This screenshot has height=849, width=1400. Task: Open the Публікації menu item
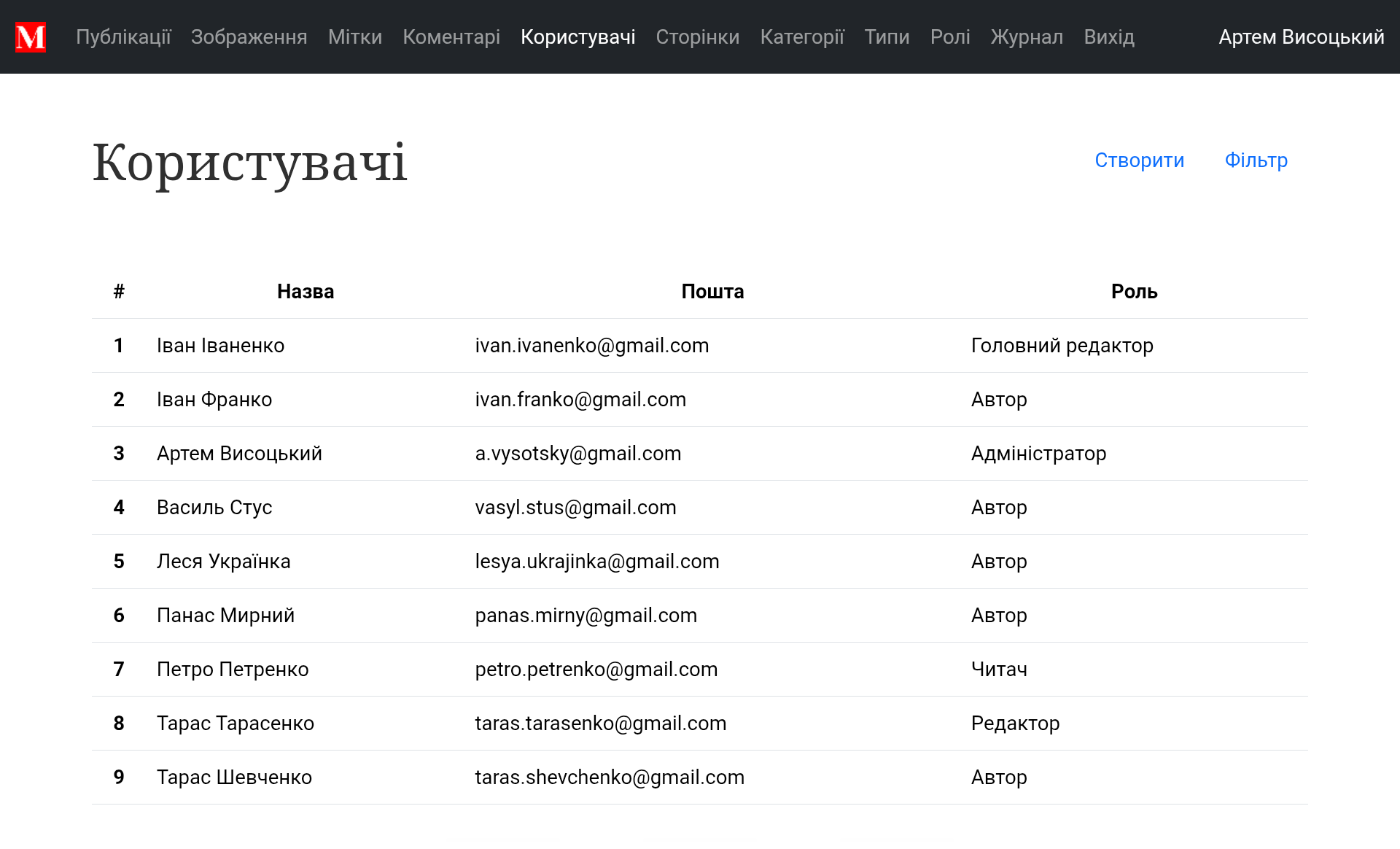point(123,37)
